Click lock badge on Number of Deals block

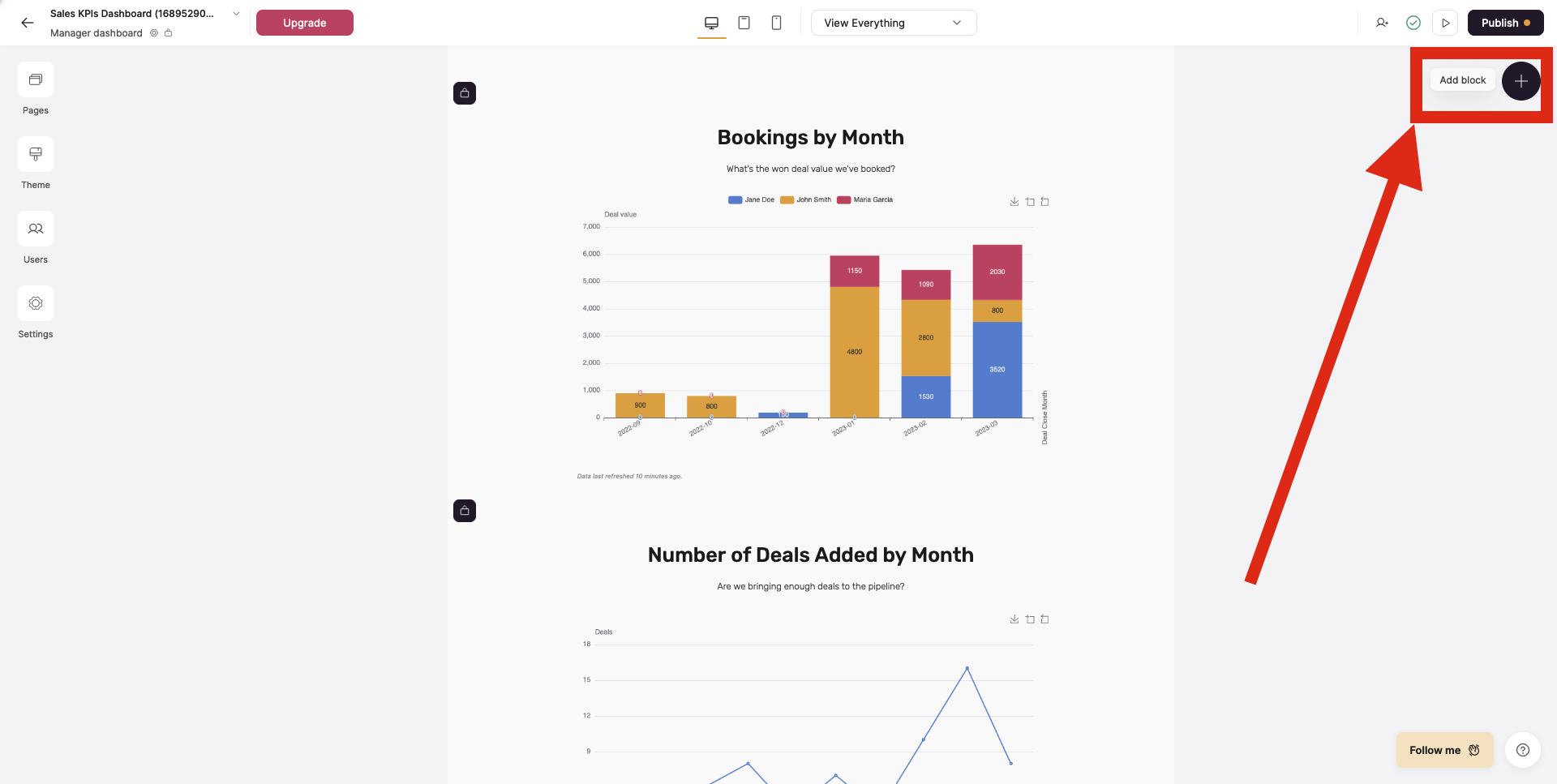point(465,511)
